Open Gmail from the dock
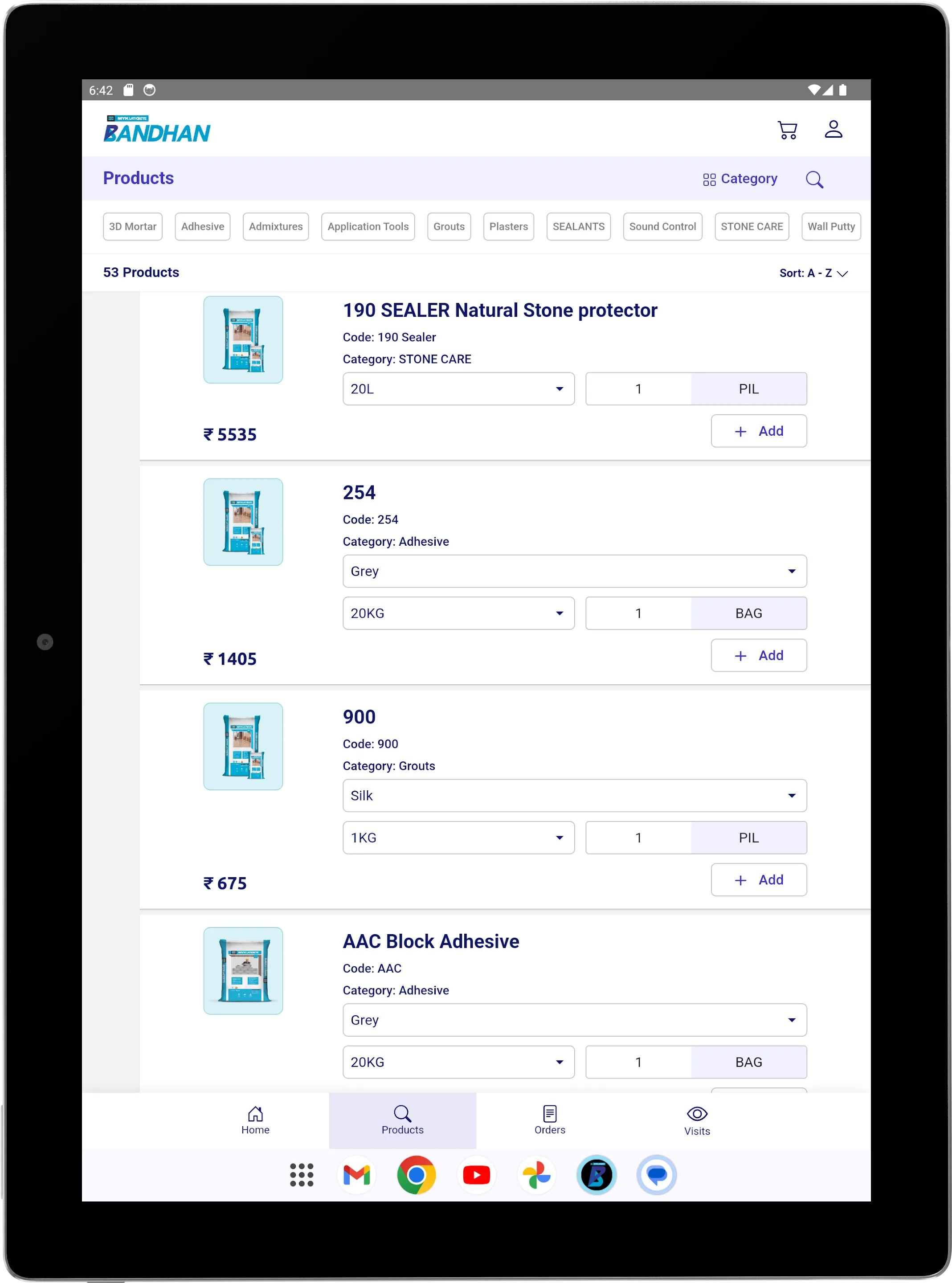This screenshot has height=1283, width=952. pyautogui.click(x=356, y=1174)
